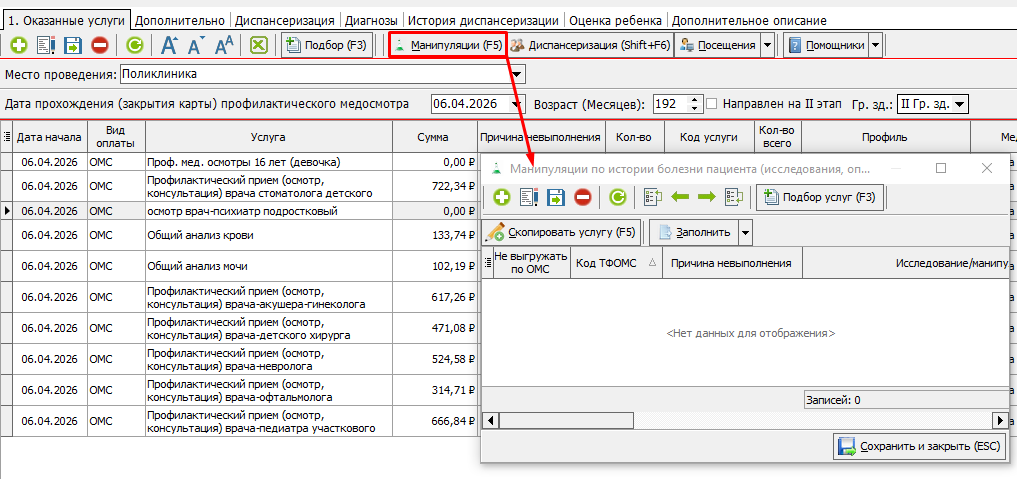Click the green add record icon in main toolbar
The height and width of the screenshot is (479, 1017).
19,45
